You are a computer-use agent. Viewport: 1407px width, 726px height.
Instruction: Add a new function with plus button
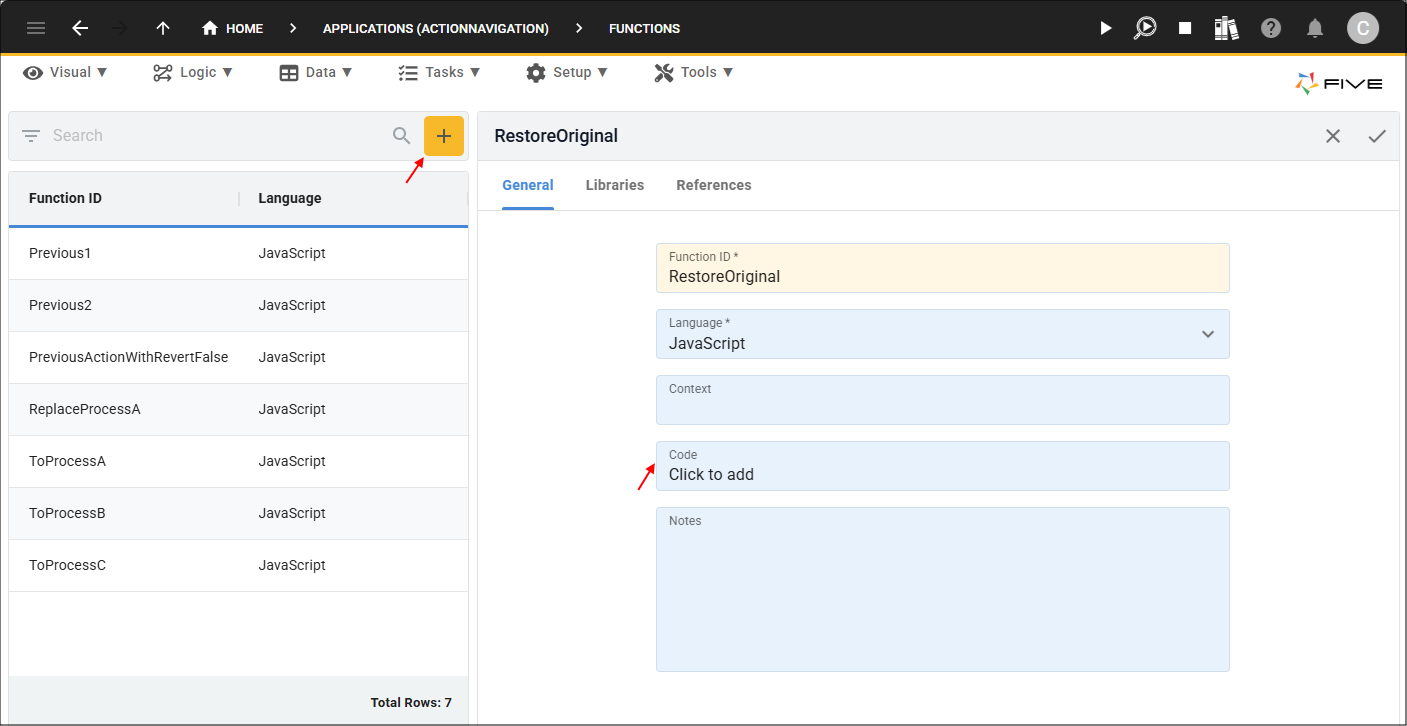[x=444, y=136]
